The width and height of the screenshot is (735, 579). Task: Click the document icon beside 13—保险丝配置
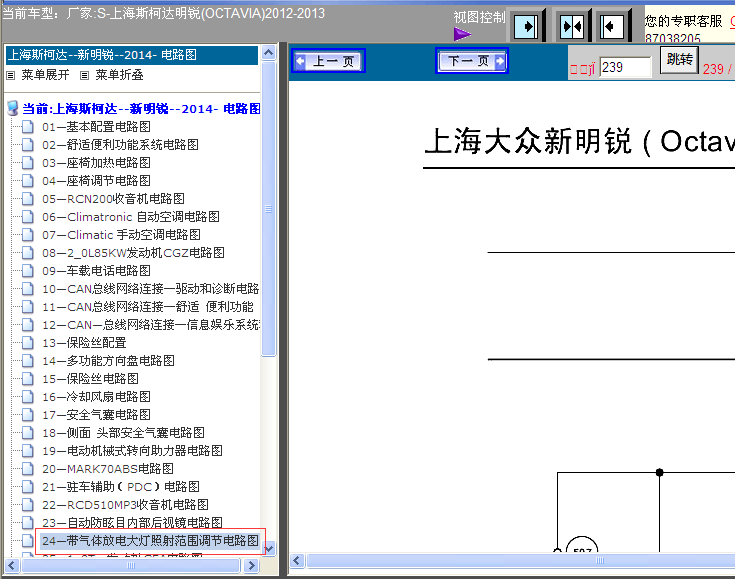28,343
